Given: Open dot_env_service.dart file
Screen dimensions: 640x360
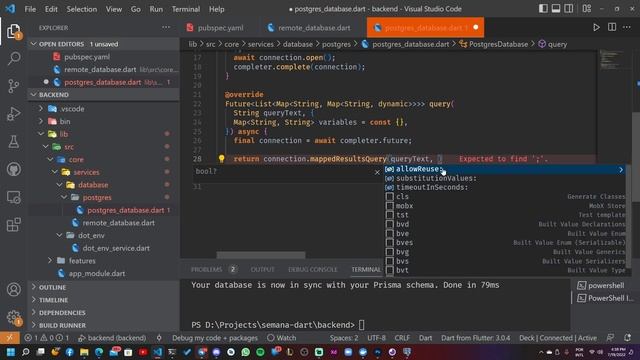Looking at the screenshot, I should coord(116,248).
